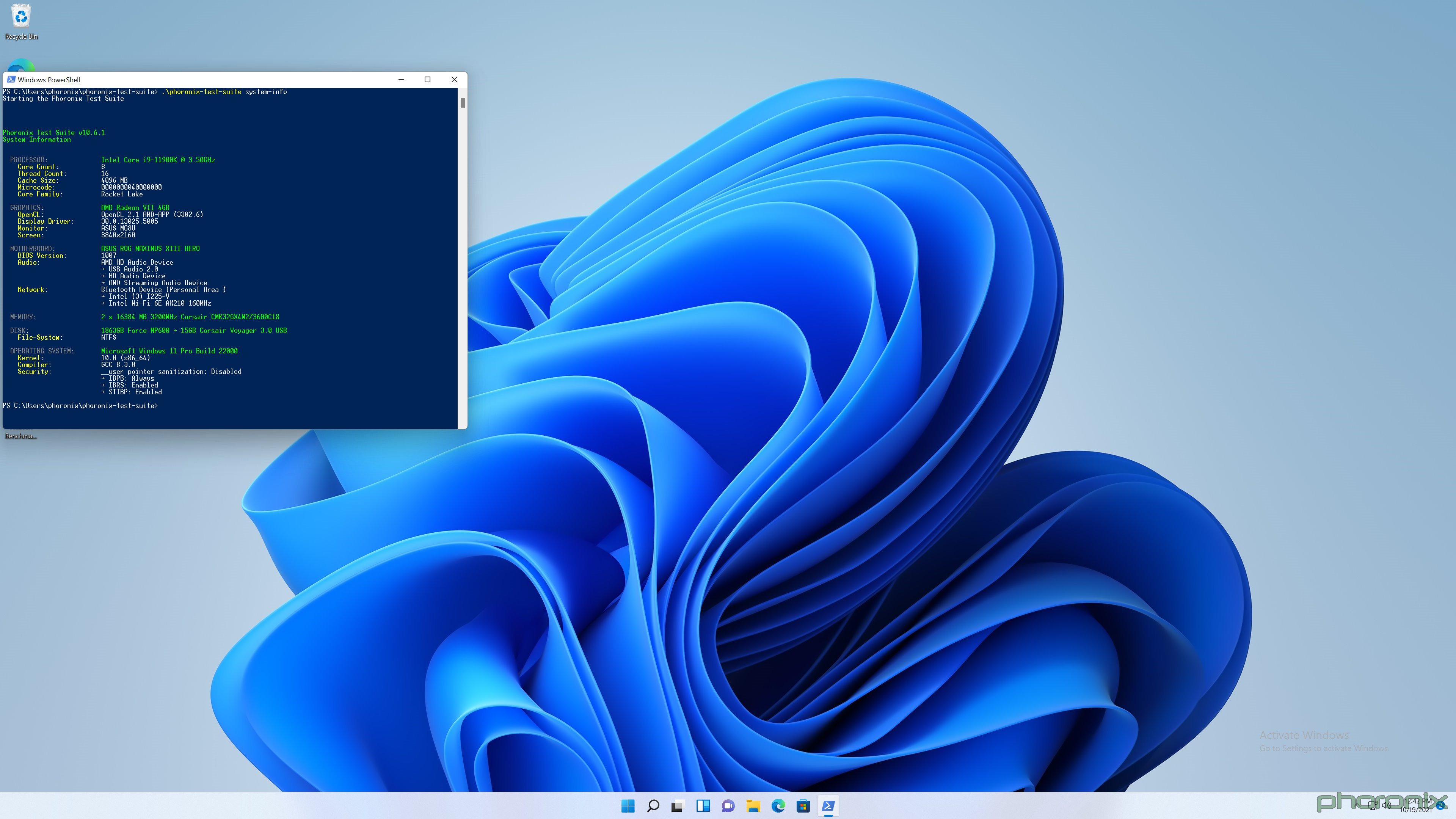Click 'Starting the Phoronix Test Suite' line
The height and width of the screenshot is (819, 1456).
(63, 98)
